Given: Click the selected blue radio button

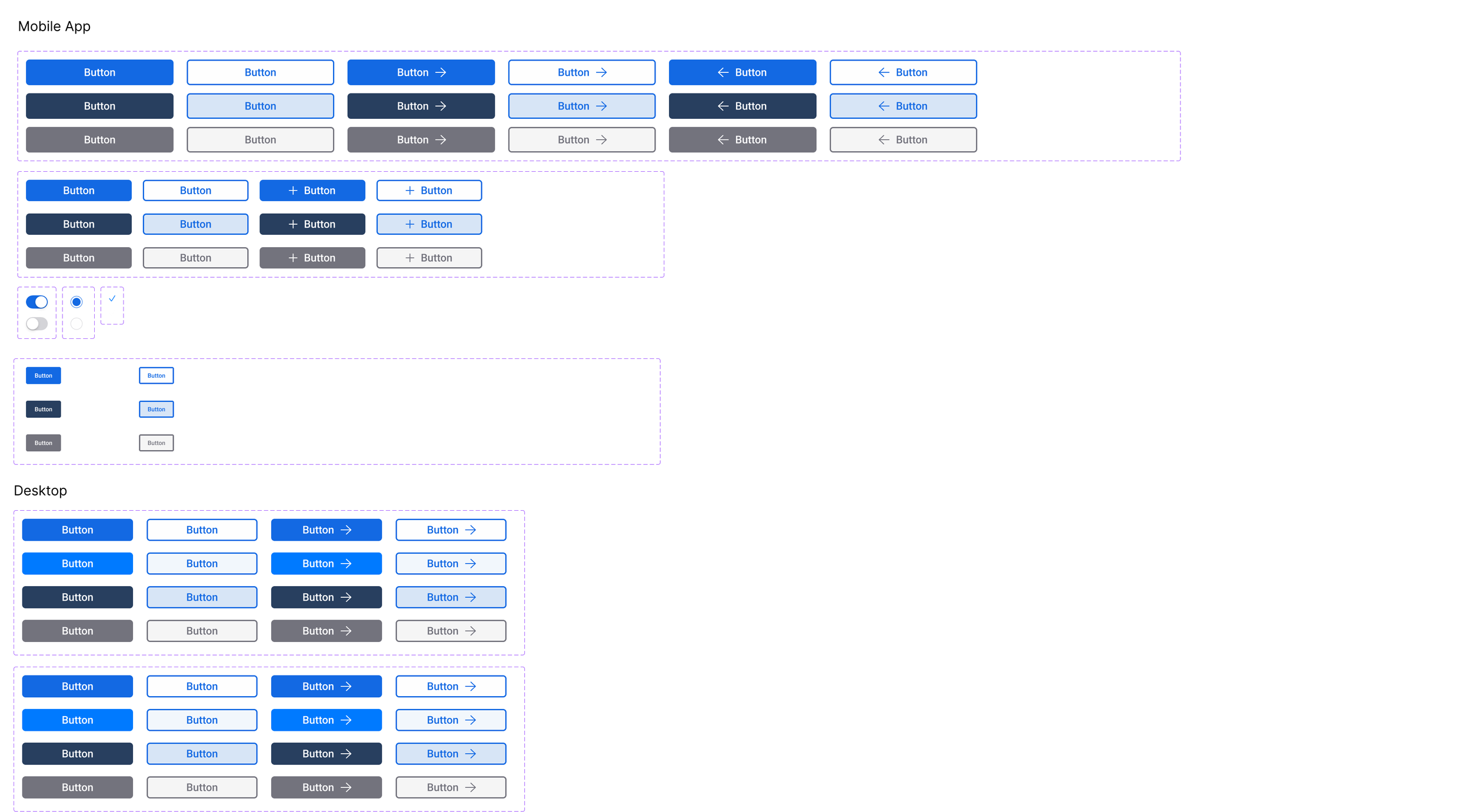Looking at the screenshot, I should [76, 302].
